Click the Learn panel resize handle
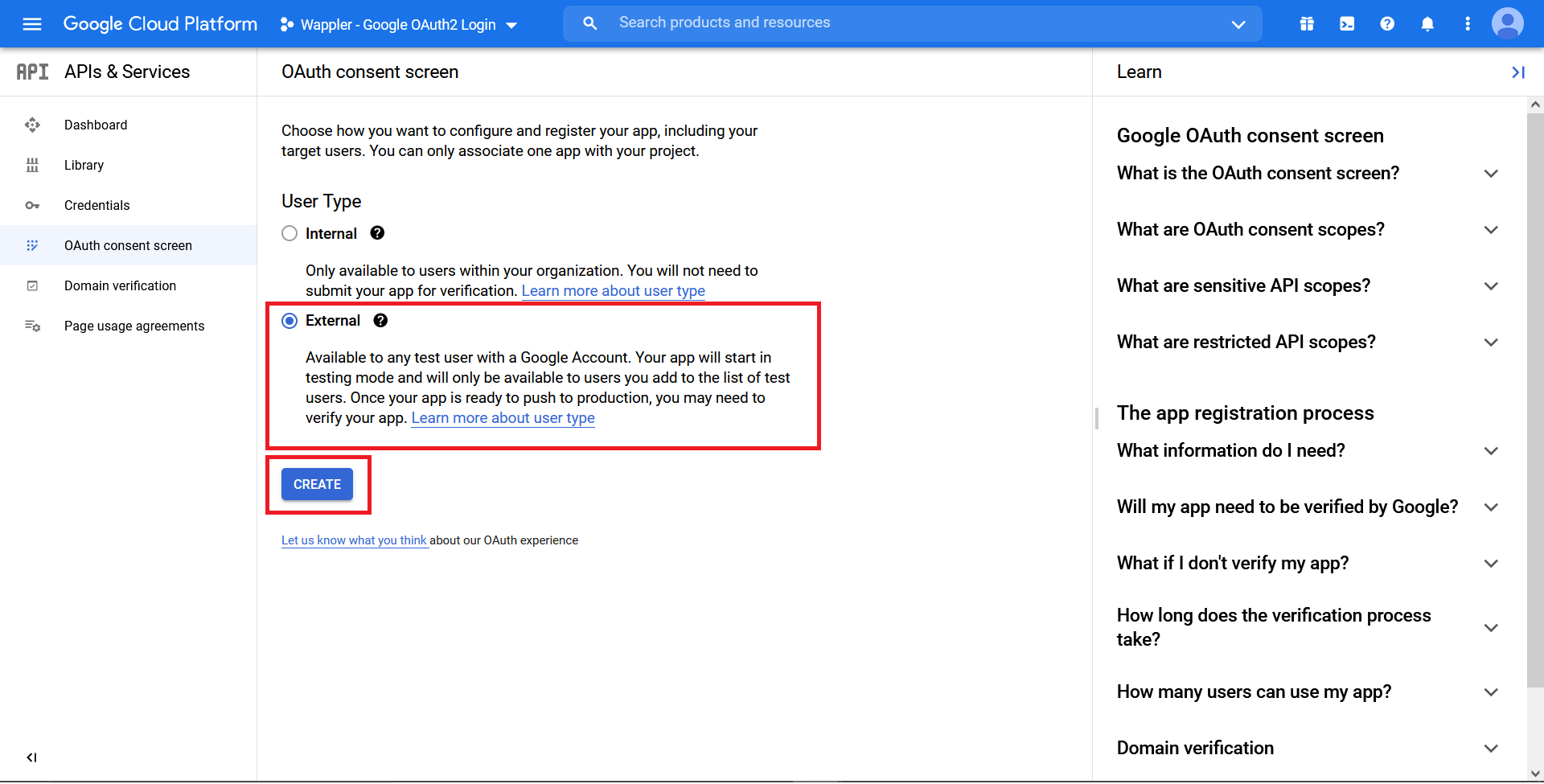1544x784 pixels. click(x=1097, y=418)
